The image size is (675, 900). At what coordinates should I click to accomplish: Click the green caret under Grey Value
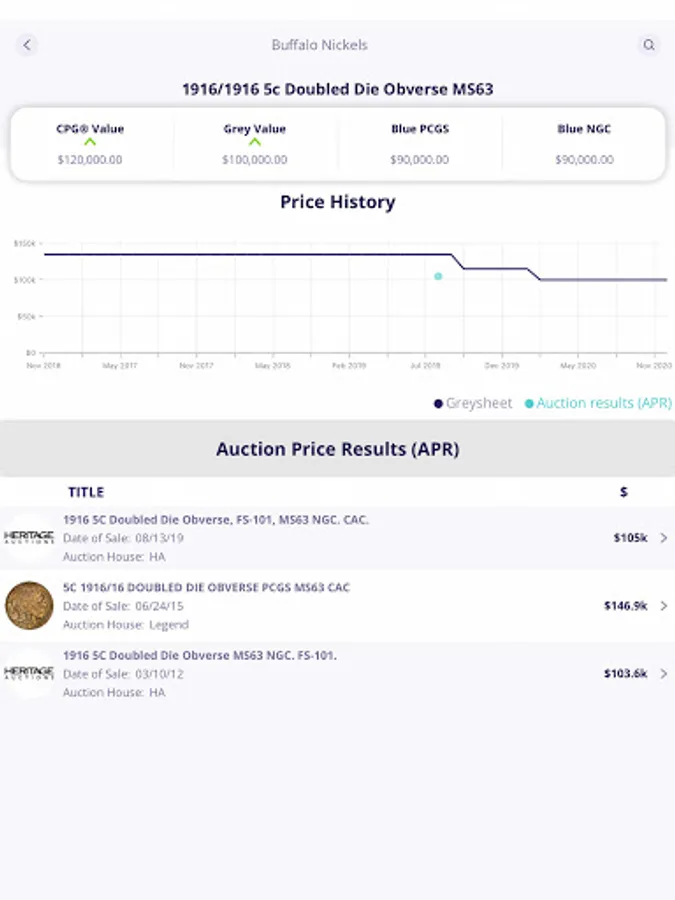(255, 143)
